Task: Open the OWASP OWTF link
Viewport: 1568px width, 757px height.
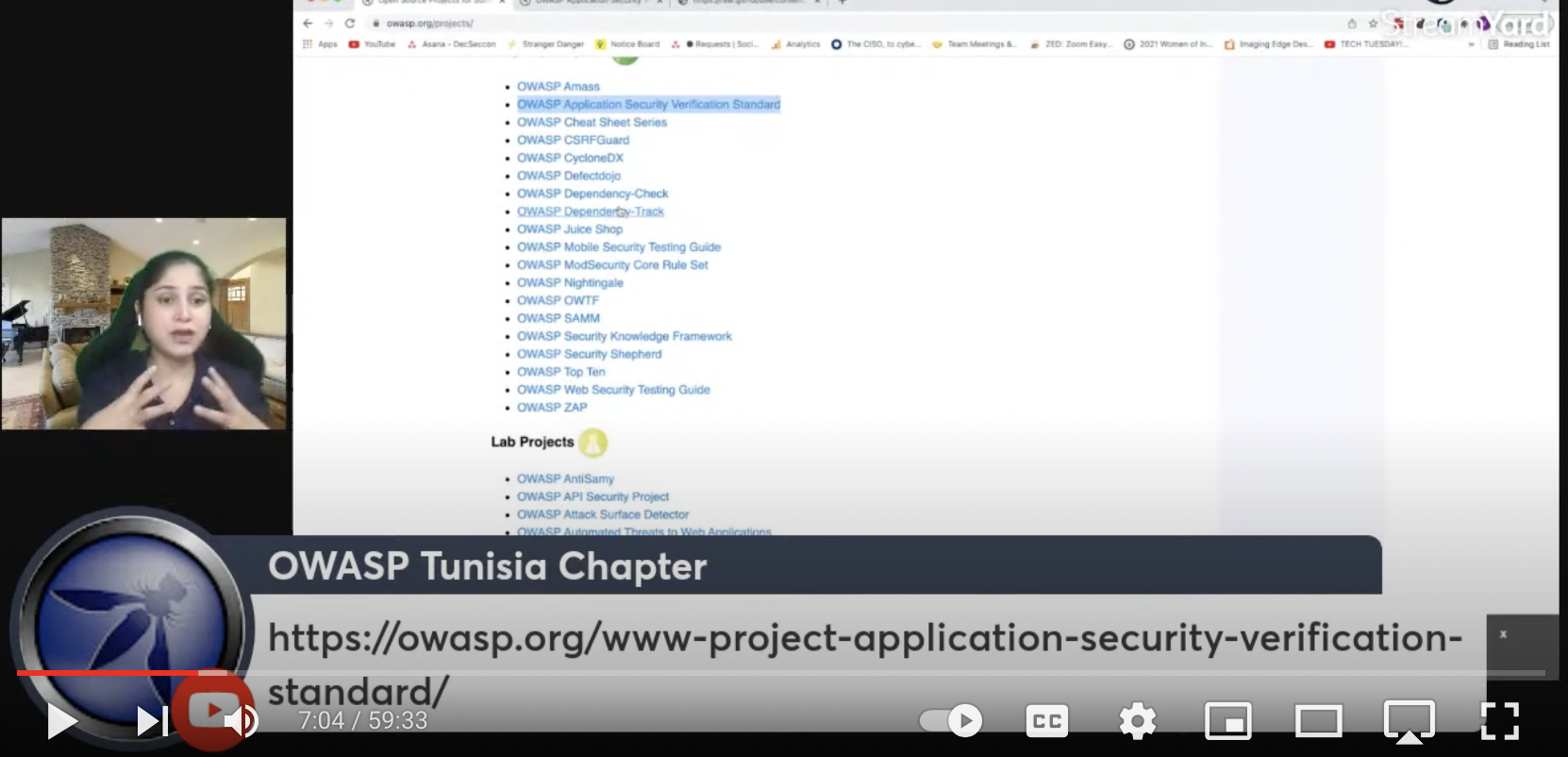Action: coord(559,301)
